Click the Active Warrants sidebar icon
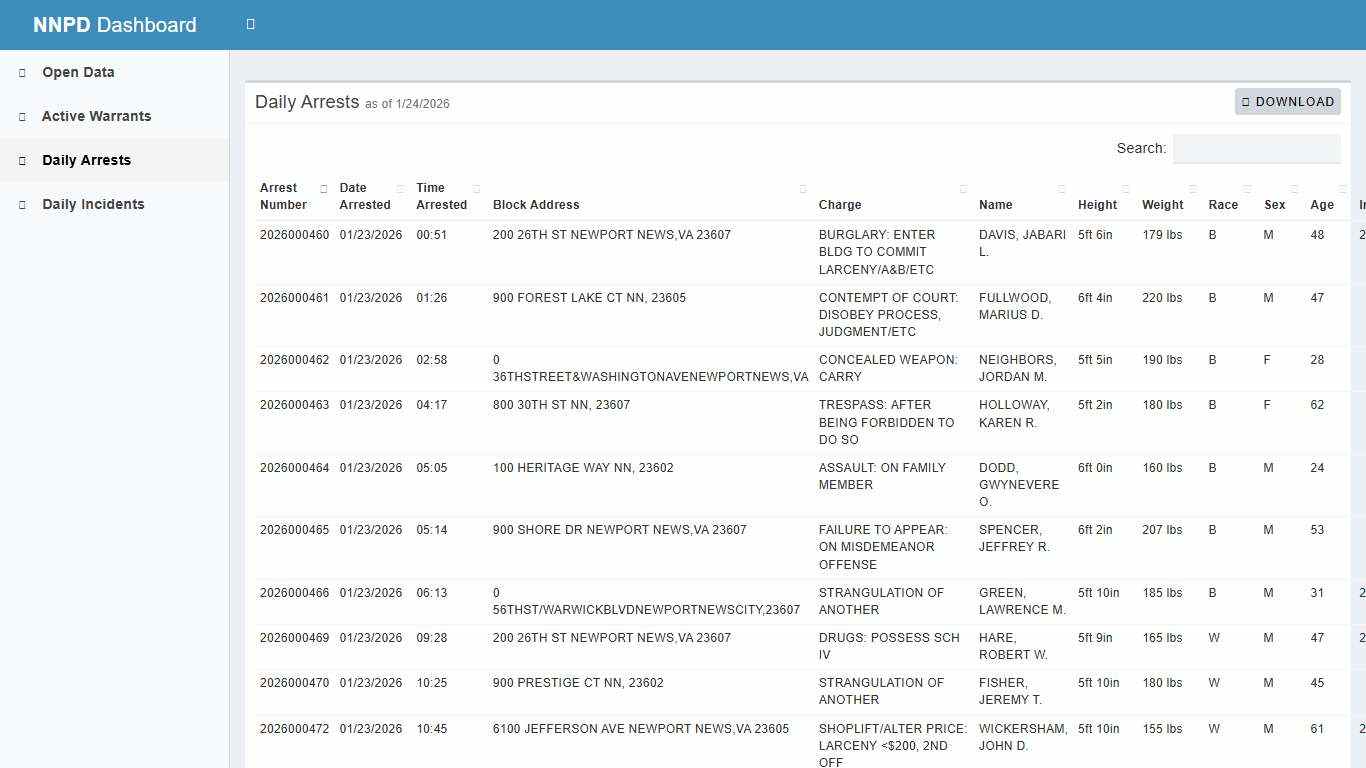The width and height of the screenshot is (1366, 768). 20,116
